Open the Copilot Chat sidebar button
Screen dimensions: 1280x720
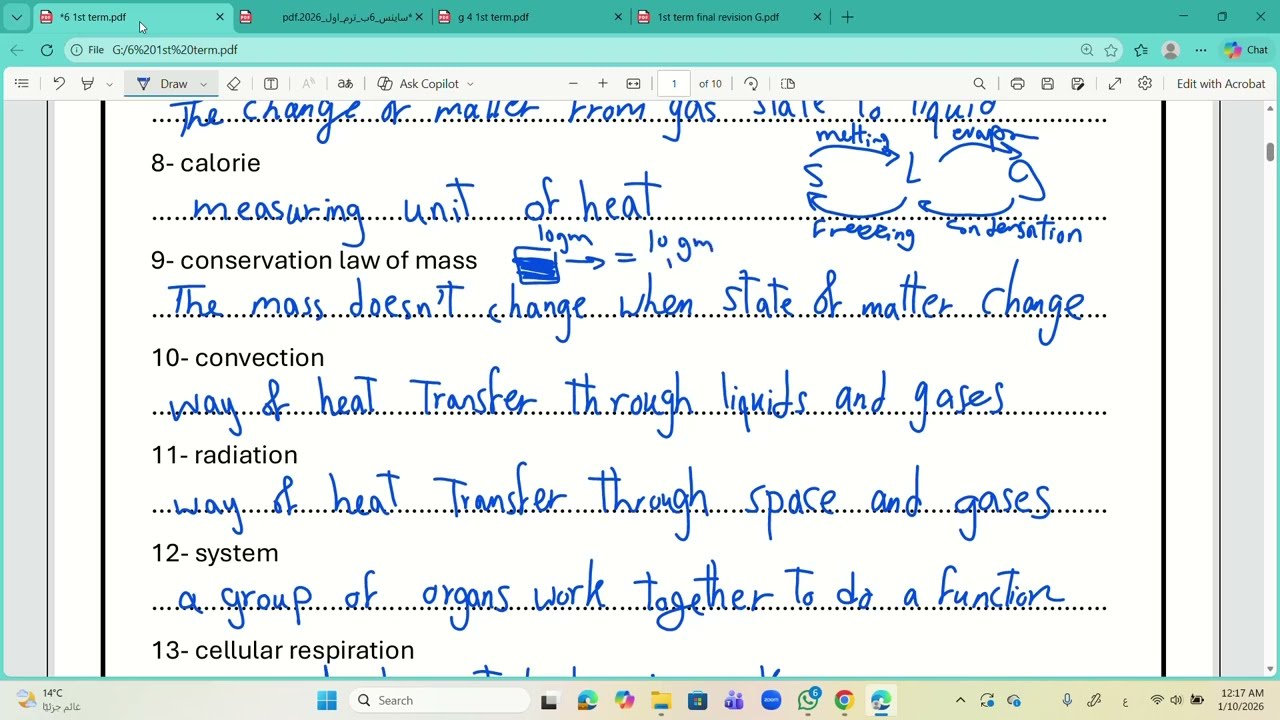point(1246,50)
